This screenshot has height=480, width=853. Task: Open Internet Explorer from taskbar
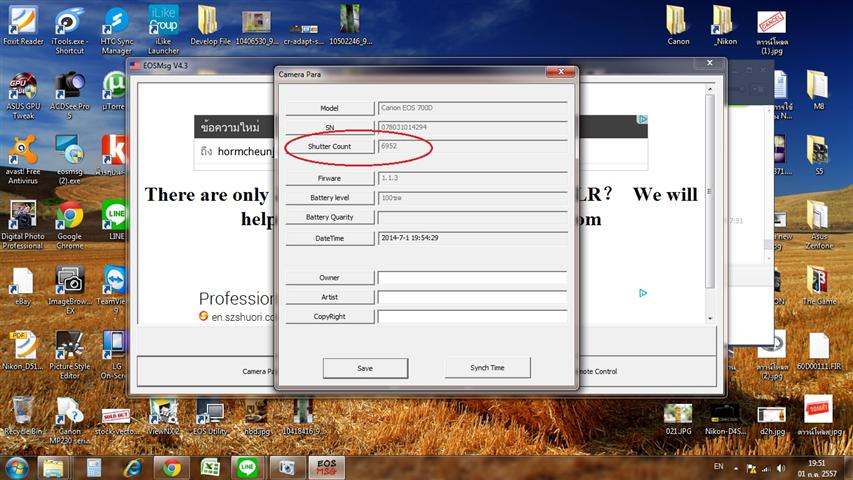(133, 467)
